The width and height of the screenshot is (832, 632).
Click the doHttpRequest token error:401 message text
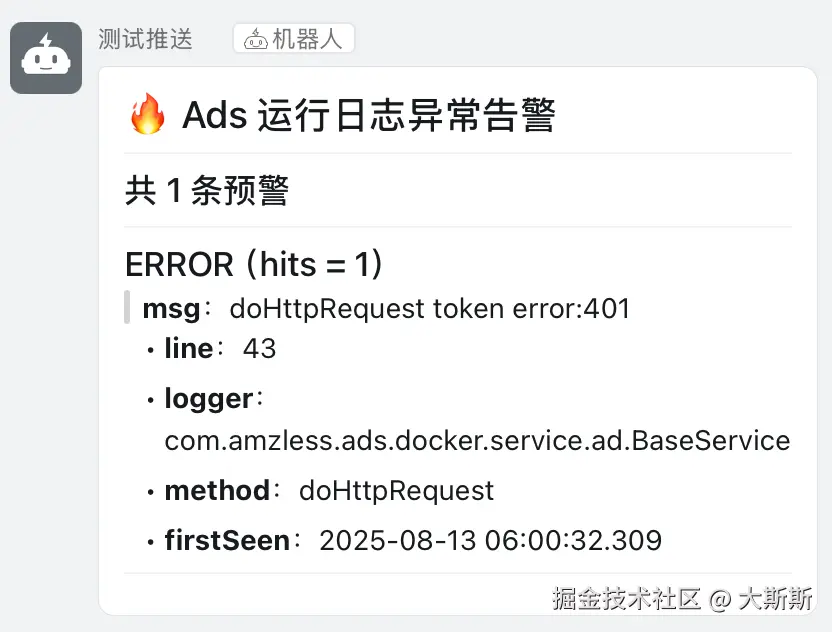(x=430, y=308)
